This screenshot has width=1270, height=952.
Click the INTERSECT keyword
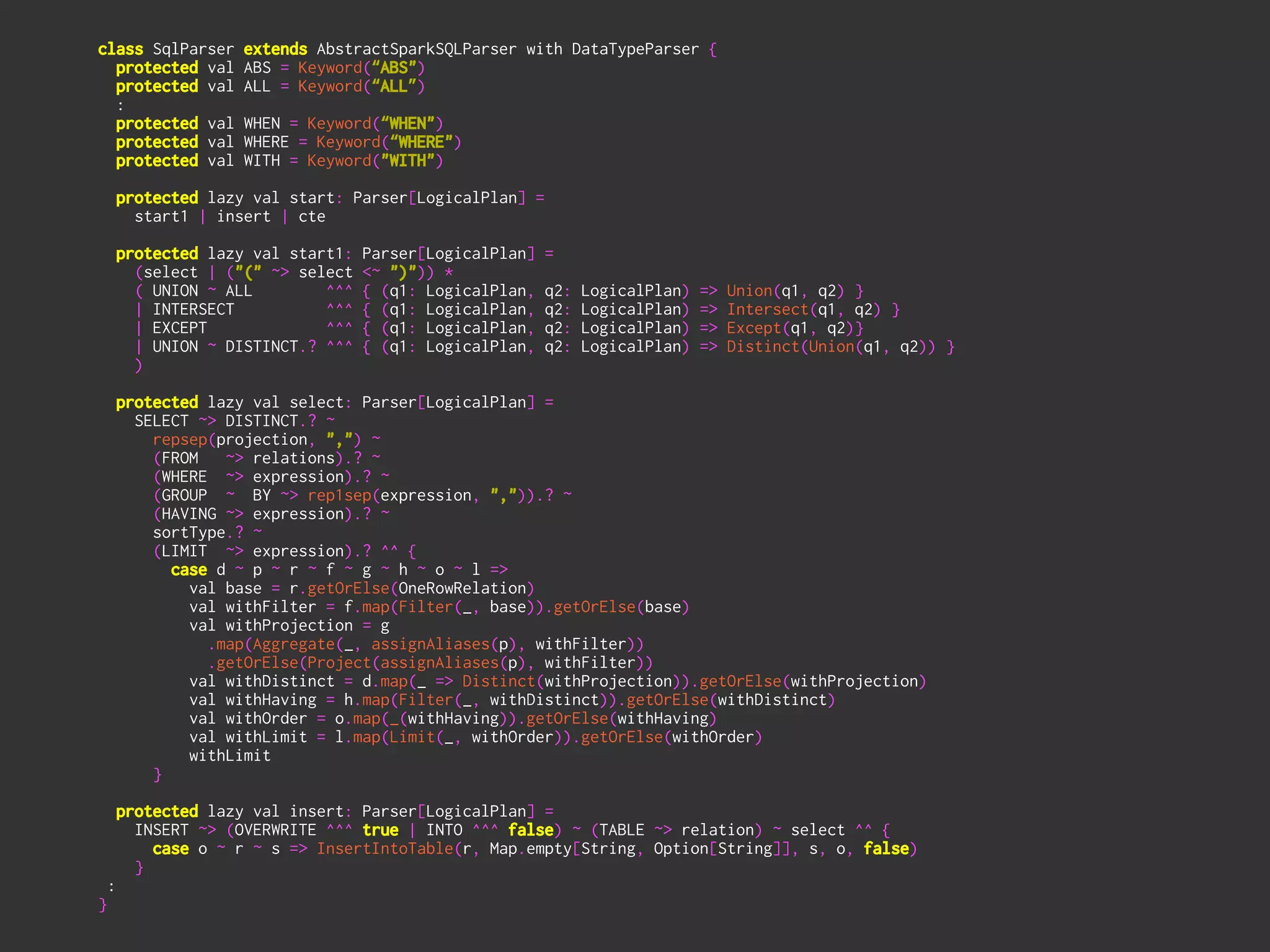pos(193,309)
